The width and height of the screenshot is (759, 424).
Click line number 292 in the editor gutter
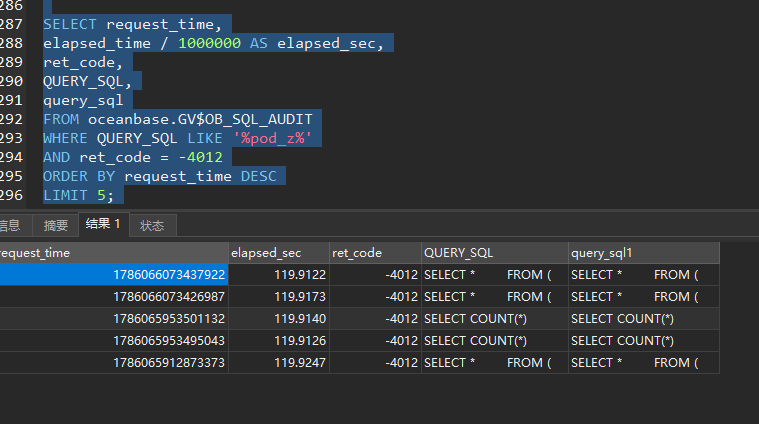[11, 119]
